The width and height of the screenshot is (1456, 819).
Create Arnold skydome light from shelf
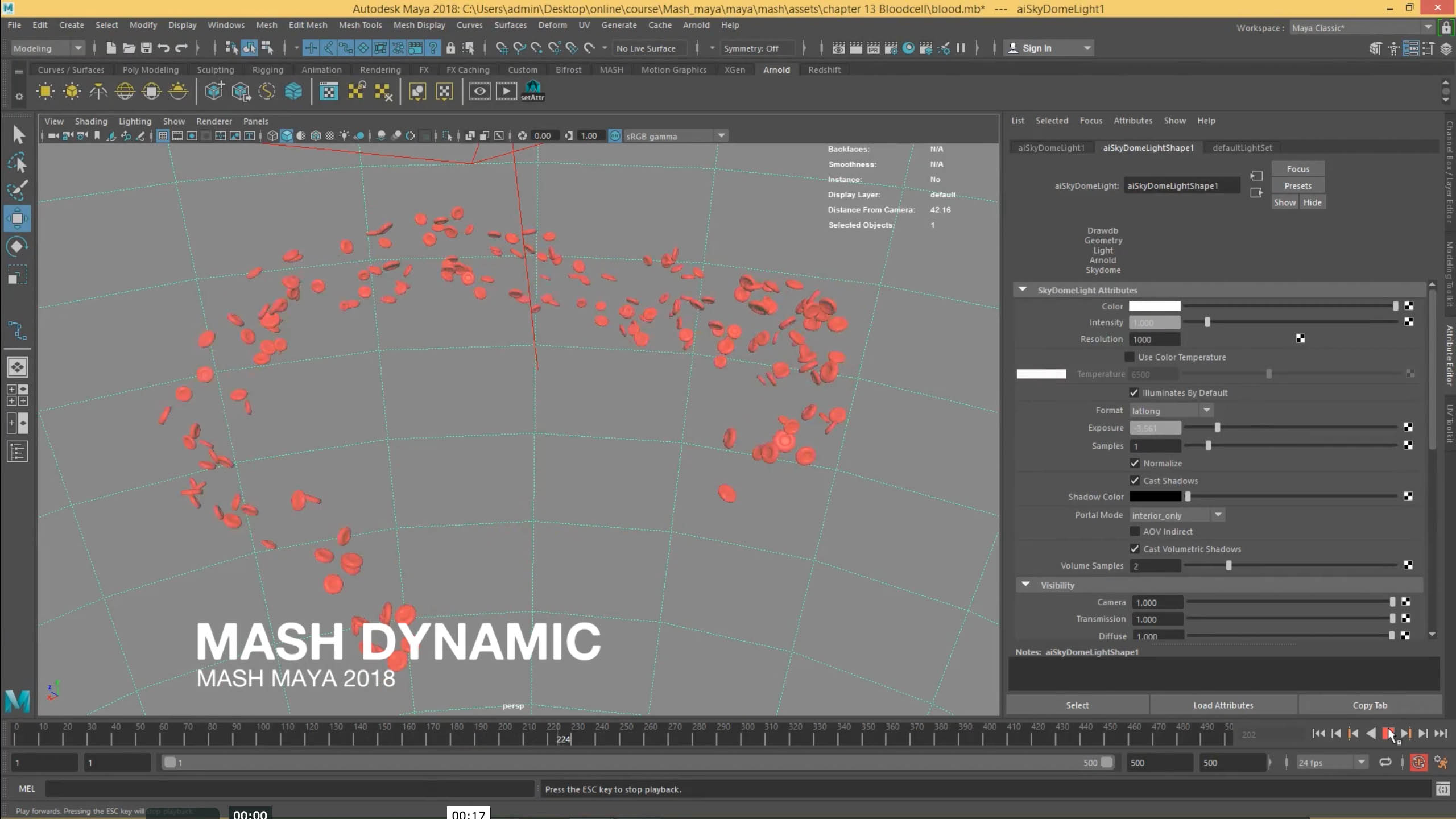click(125, 91)
